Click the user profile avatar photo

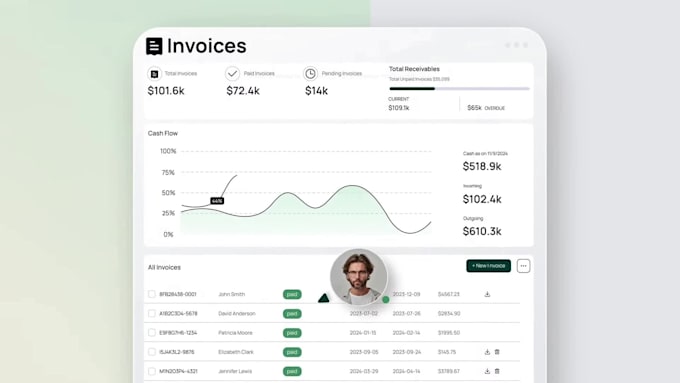click(359, 277)
